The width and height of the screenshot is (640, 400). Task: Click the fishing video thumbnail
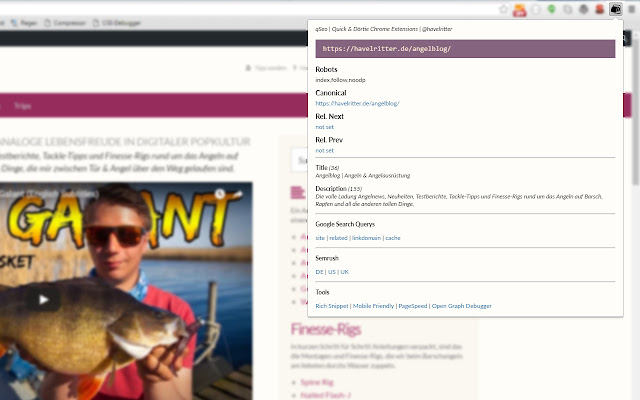click(x=126, y=291)
